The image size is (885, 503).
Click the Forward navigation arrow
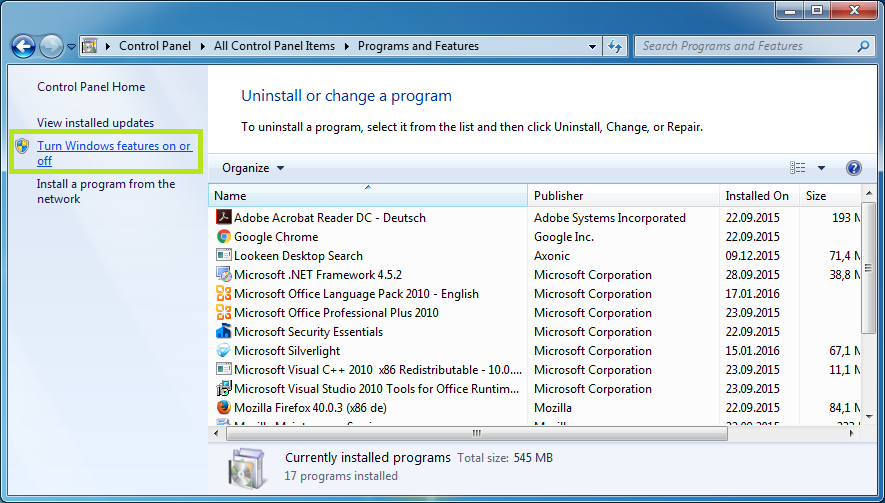click(x=51, y=47)
